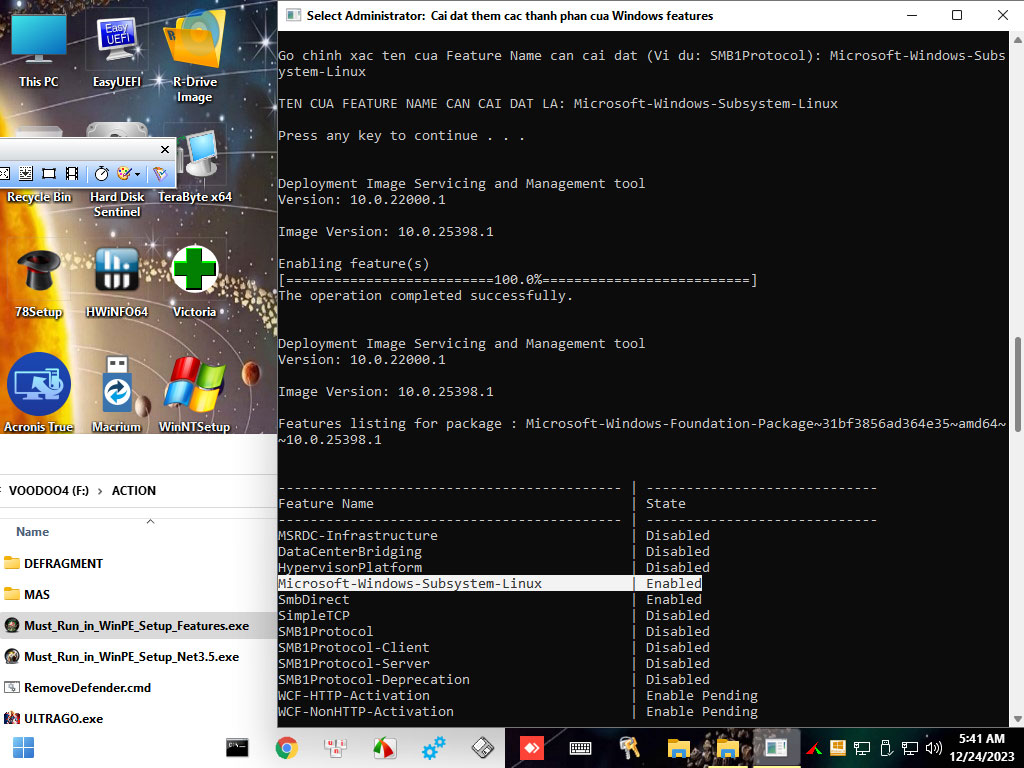Click the console vertical scrollbar thumb

click(x=1017, y=387)
